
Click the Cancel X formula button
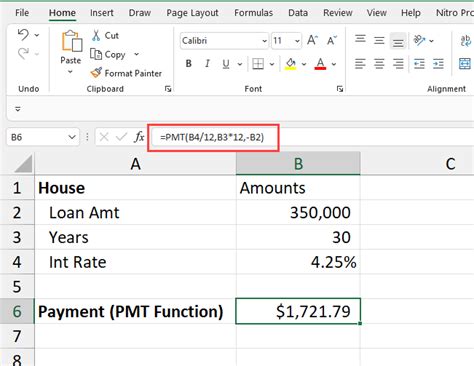(x=104, y=137)
